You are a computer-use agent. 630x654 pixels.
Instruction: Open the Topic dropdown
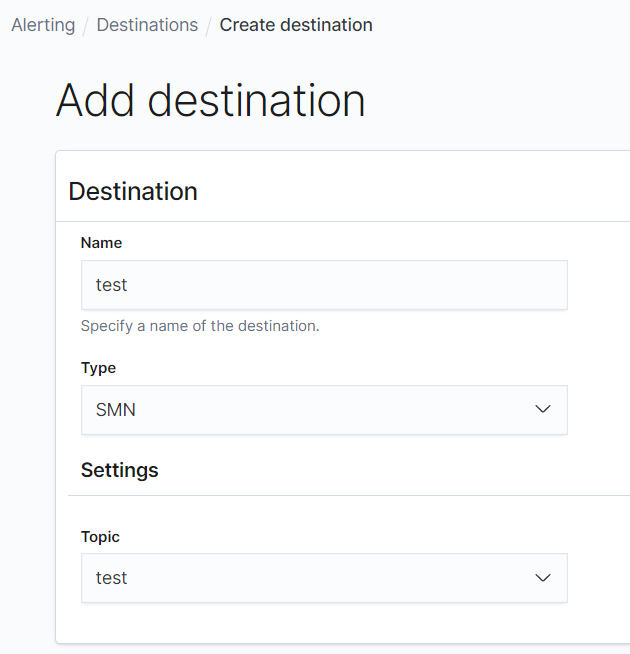coord(324,578)
